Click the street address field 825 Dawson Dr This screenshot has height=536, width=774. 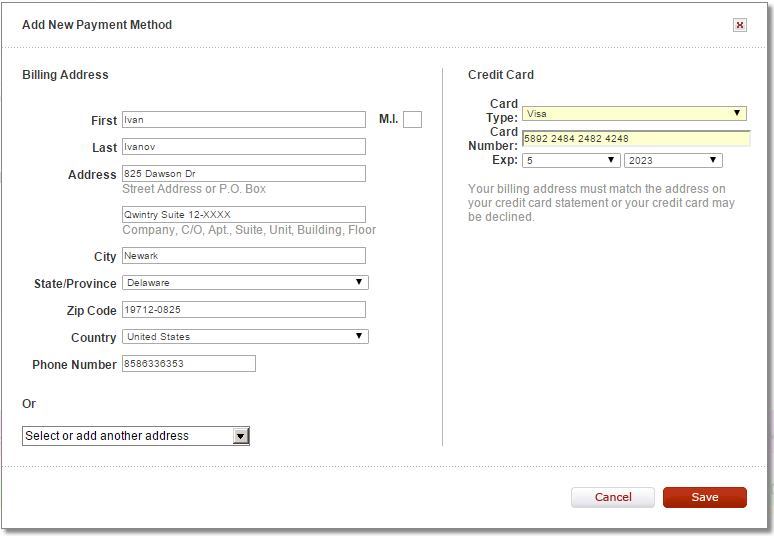click(x=244, y=174)
